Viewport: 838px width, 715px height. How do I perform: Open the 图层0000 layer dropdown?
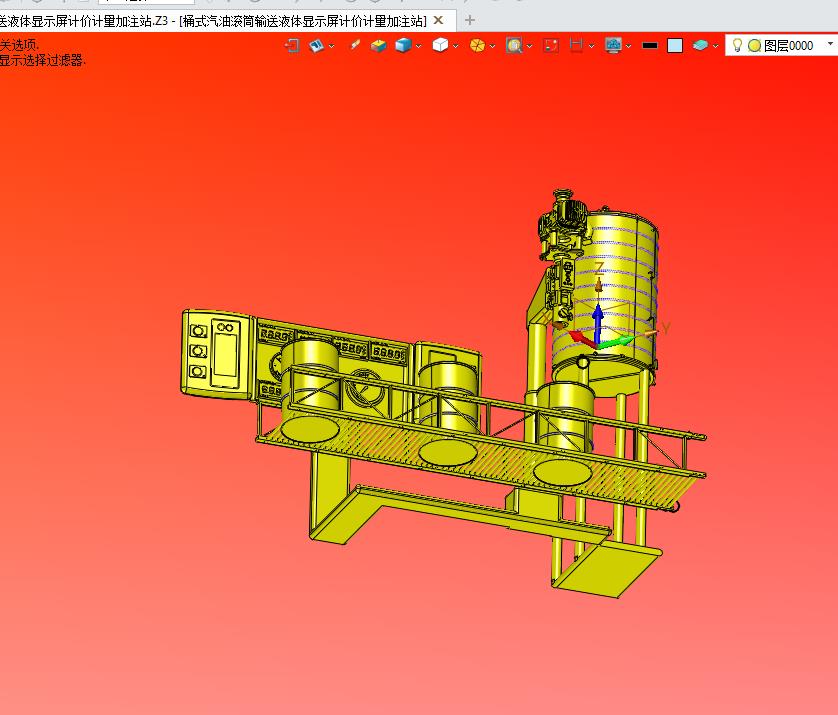coord(830,44)
